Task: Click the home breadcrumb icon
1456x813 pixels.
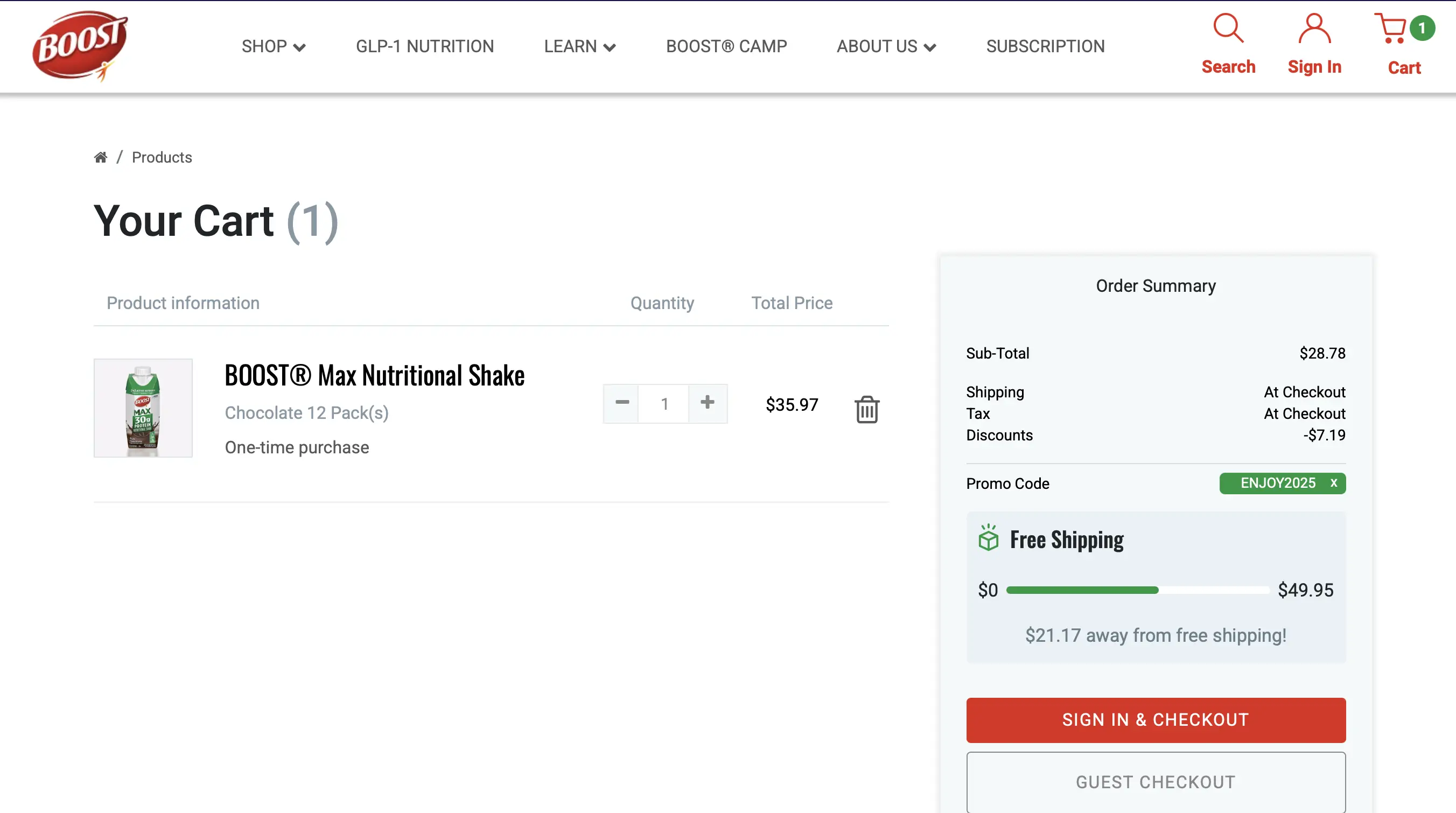Action: 101,157
